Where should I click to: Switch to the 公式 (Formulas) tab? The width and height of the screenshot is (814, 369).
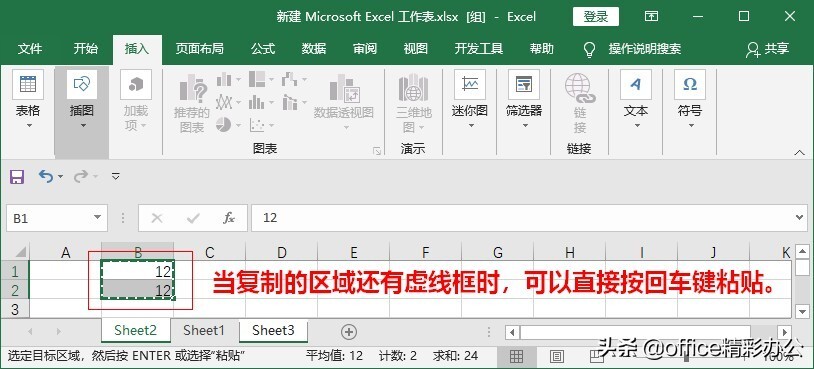(263, 49)
